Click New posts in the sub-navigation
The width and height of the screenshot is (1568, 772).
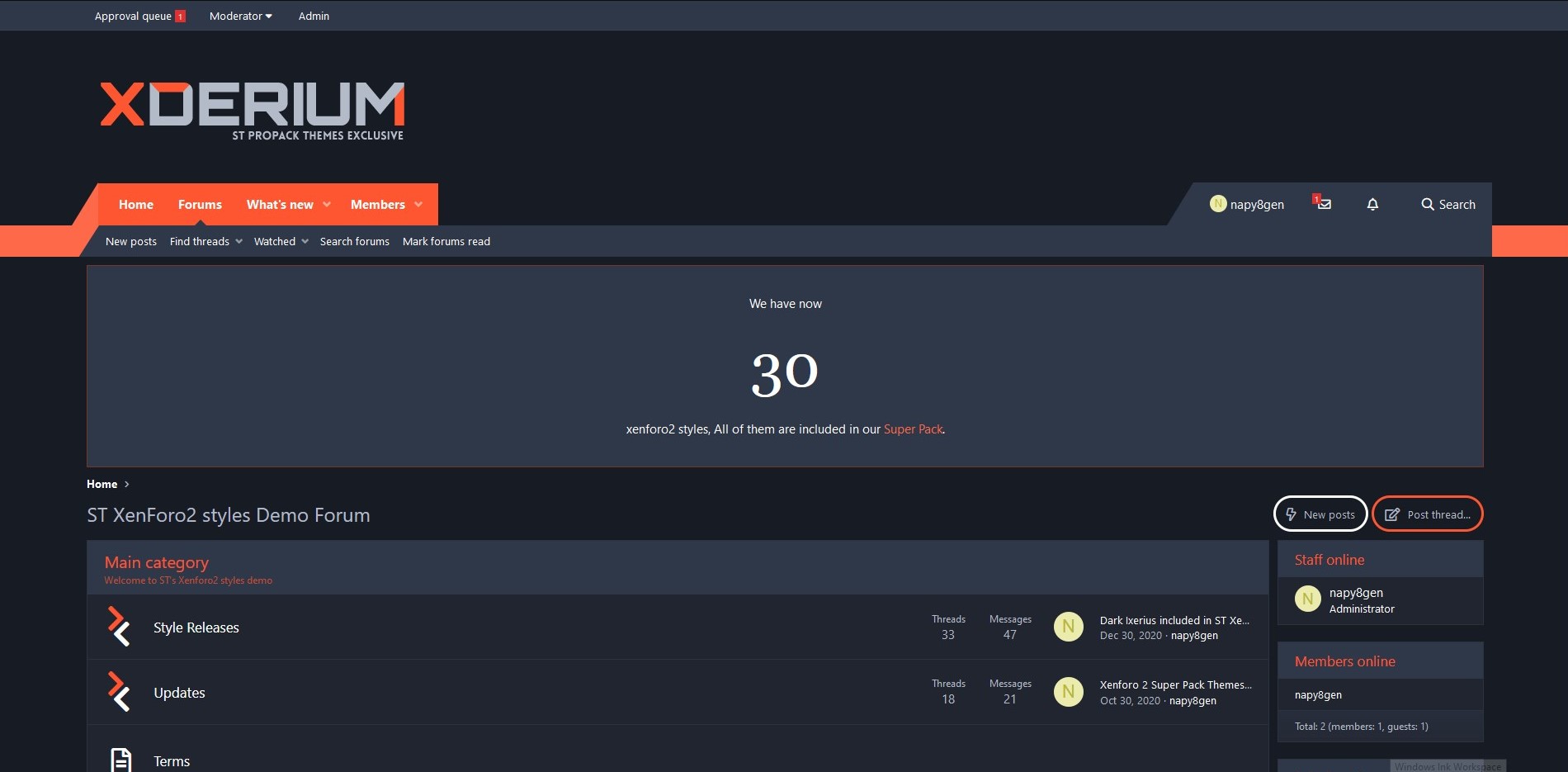[x=131, y=241]
